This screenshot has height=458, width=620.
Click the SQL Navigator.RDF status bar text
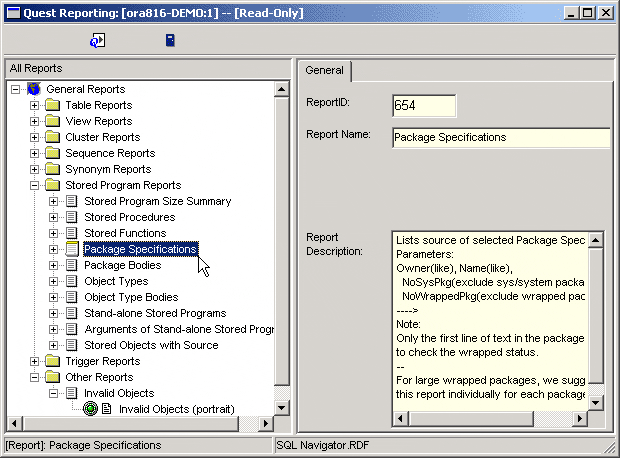click(x=323, y=445)
